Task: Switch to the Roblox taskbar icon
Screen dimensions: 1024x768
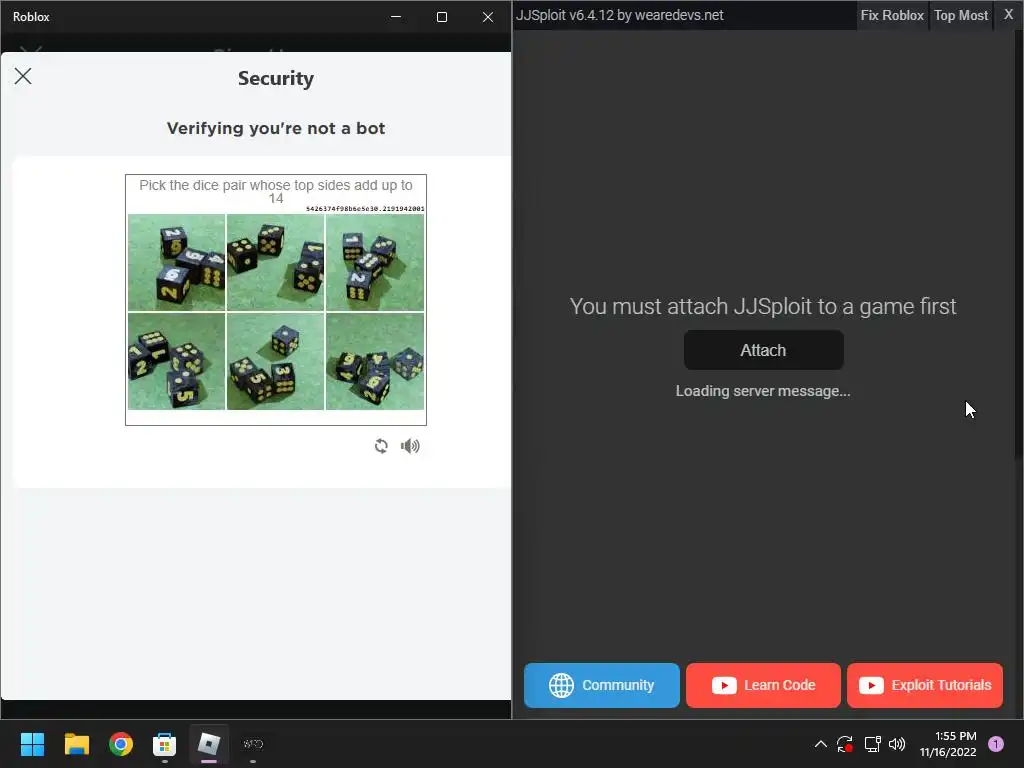Action: click(x=209, y=744)
